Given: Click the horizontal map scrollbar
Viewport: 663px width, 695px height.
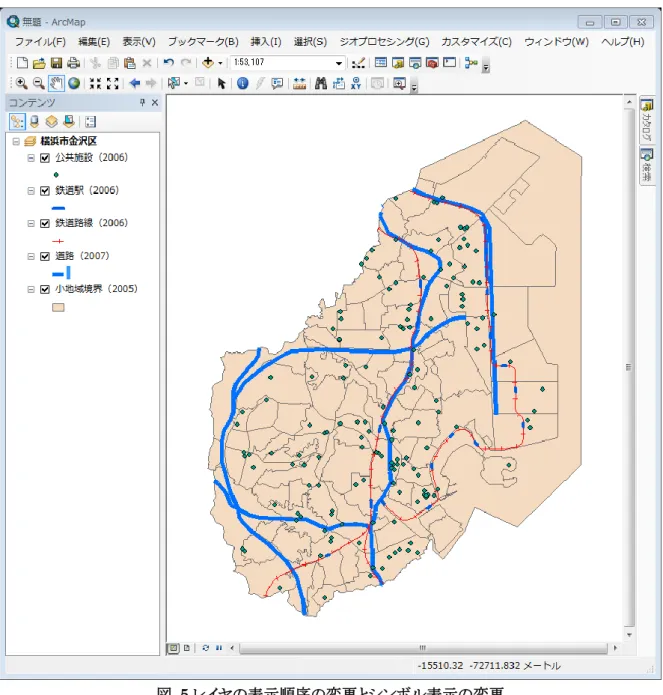Looking at the screenshot, I should [423, 648].
